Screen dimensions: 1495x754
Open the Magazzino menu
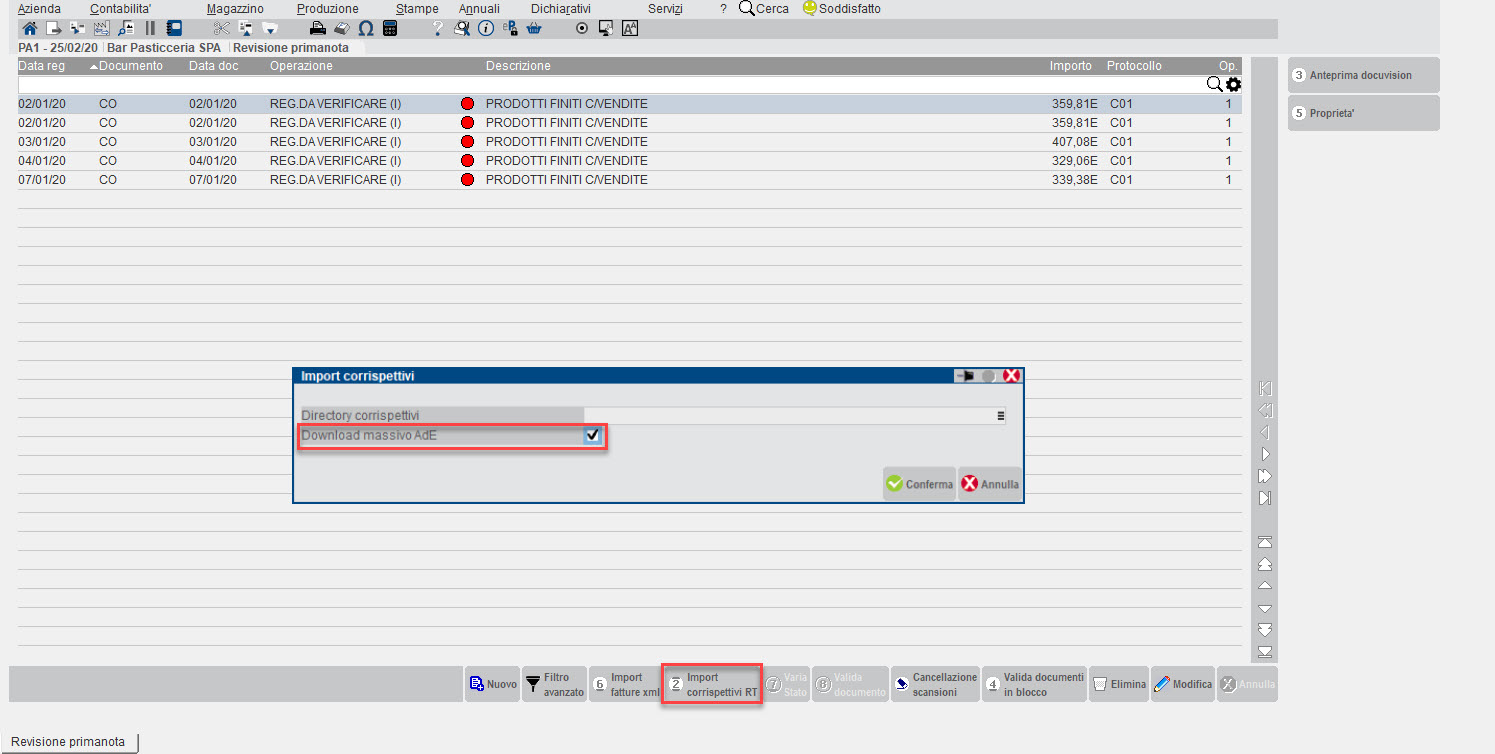click(x=235, y=9)
